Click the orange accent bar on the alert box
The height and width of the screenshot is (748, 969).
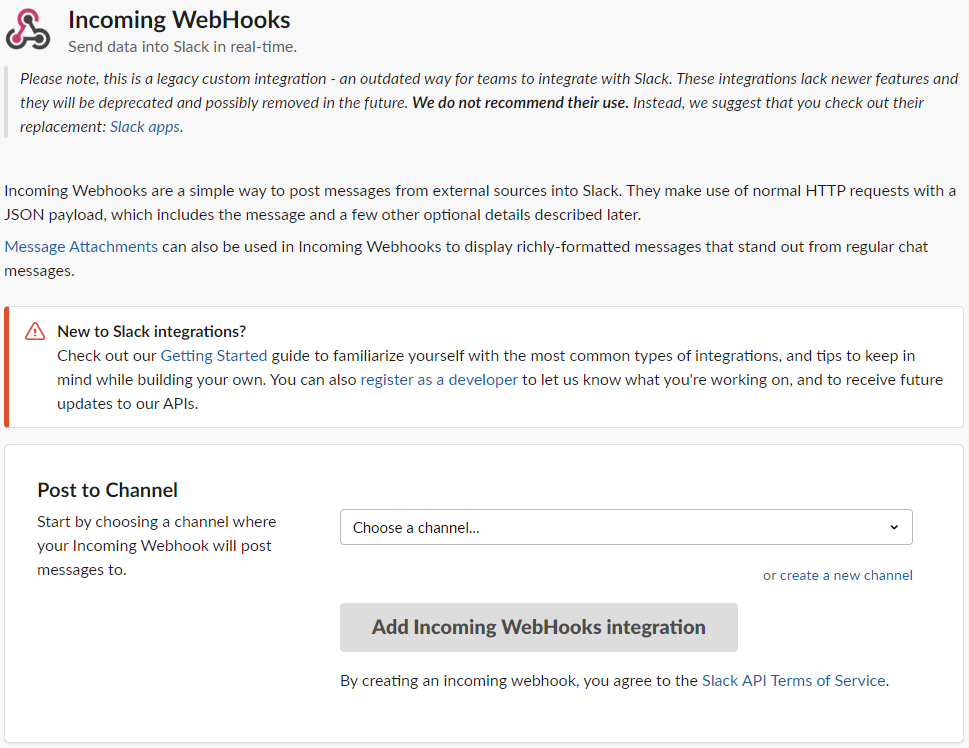coord(7,367)
